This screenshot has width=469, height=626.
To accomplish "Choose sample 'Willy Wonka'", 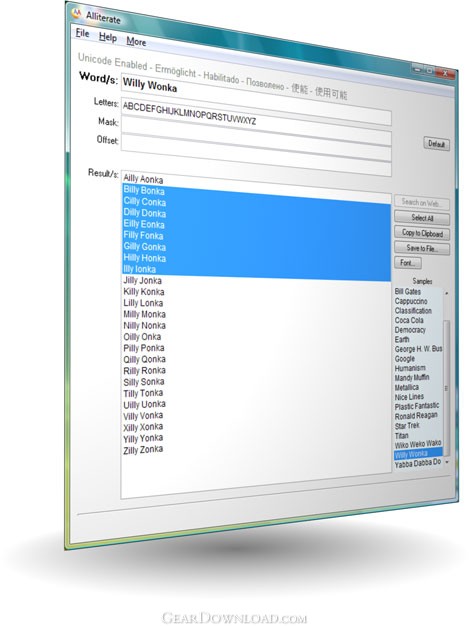I will [418, 454].
